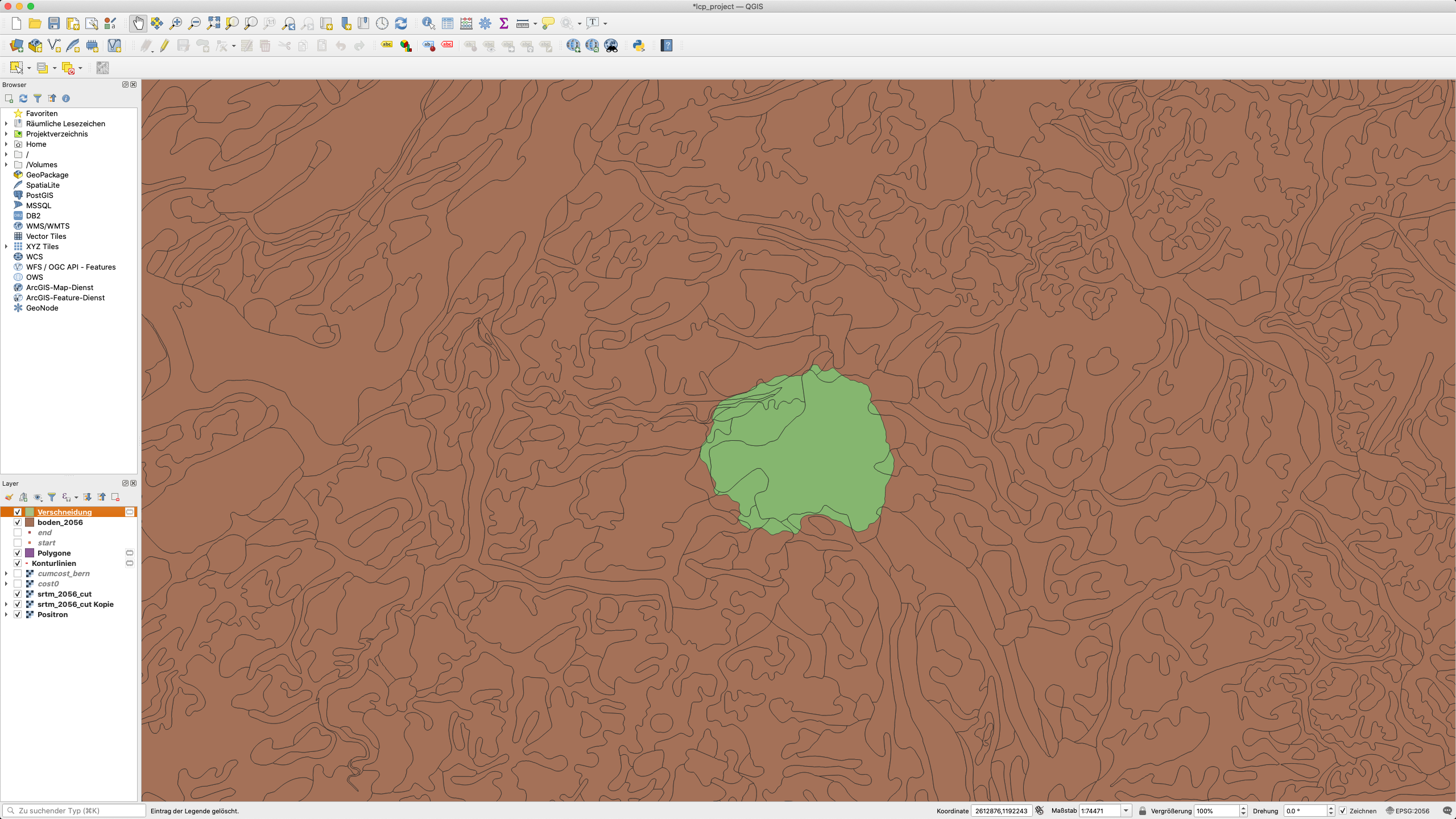Expand the XYZ Tiles browser node
The height and width of the screenshot is (819, 1456).
[6, 246]
